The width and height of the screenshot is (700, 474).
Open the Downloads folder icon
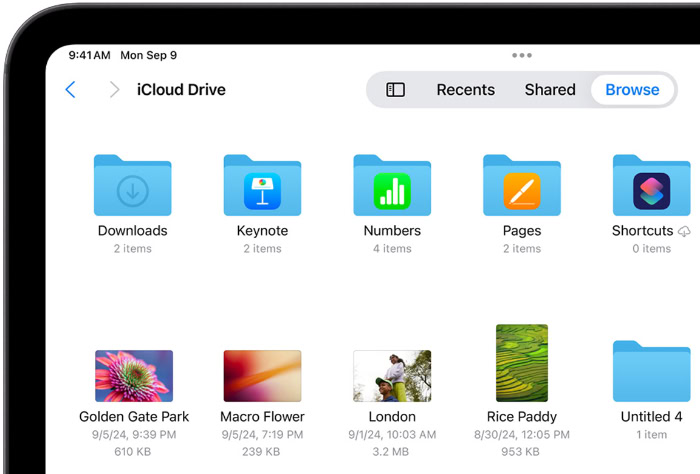click(x=133, y=185)
